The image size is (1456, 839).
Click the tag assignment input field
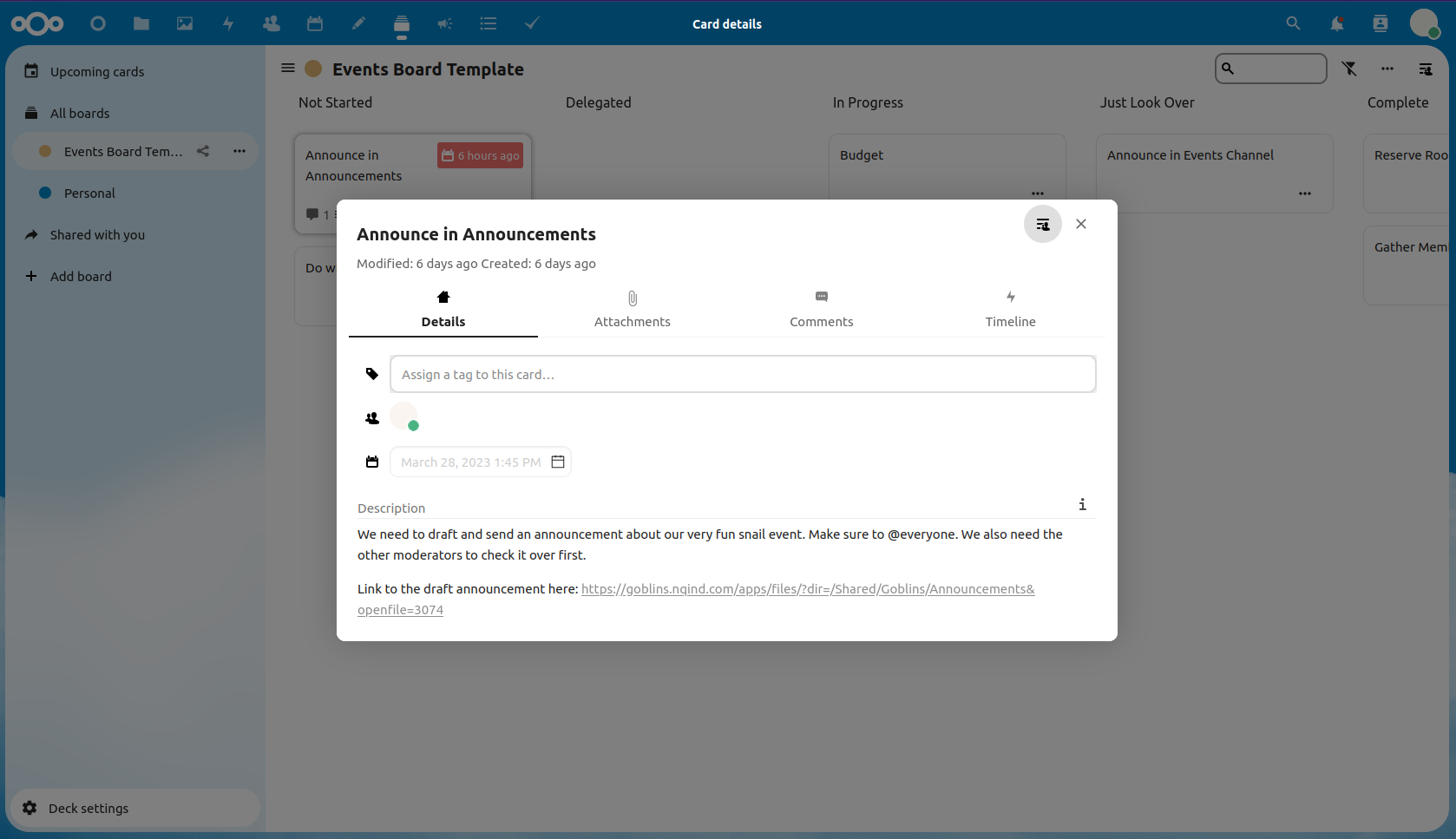click(743, 374)
